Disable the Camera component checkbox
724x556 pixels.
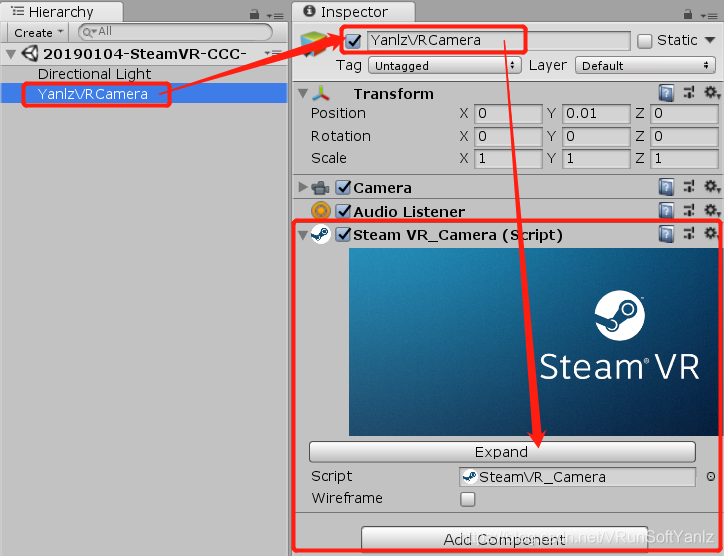click(343, 187)
